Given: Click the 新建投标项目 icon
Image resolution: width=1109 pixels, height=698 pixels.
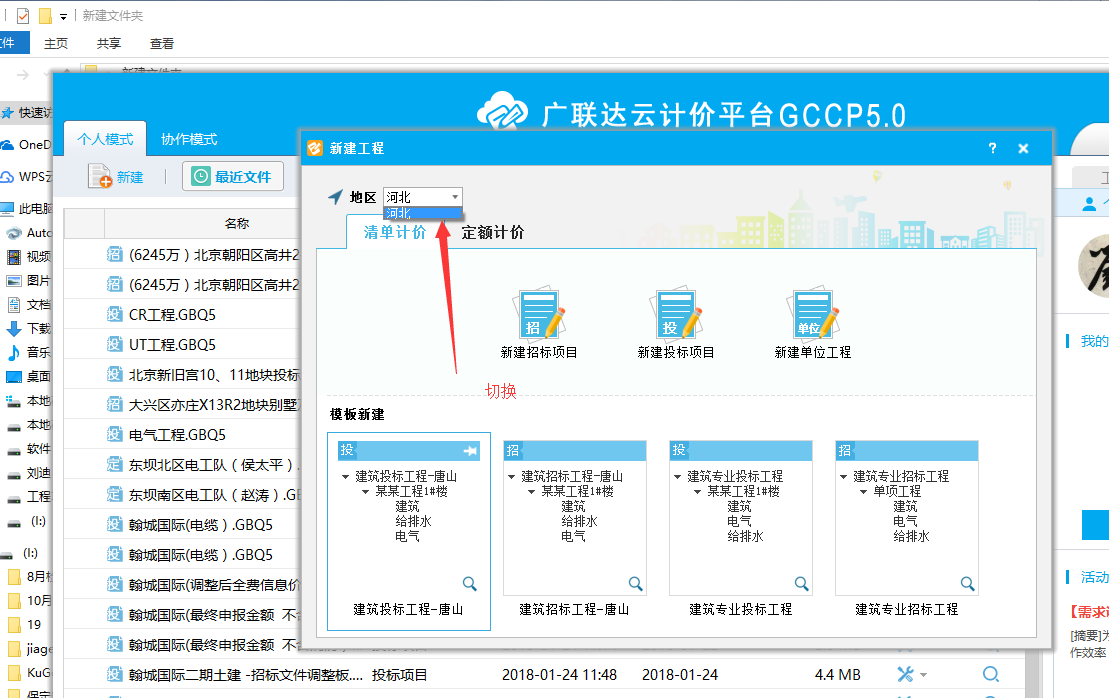Looking at the screenshot, I should [676, 313].
